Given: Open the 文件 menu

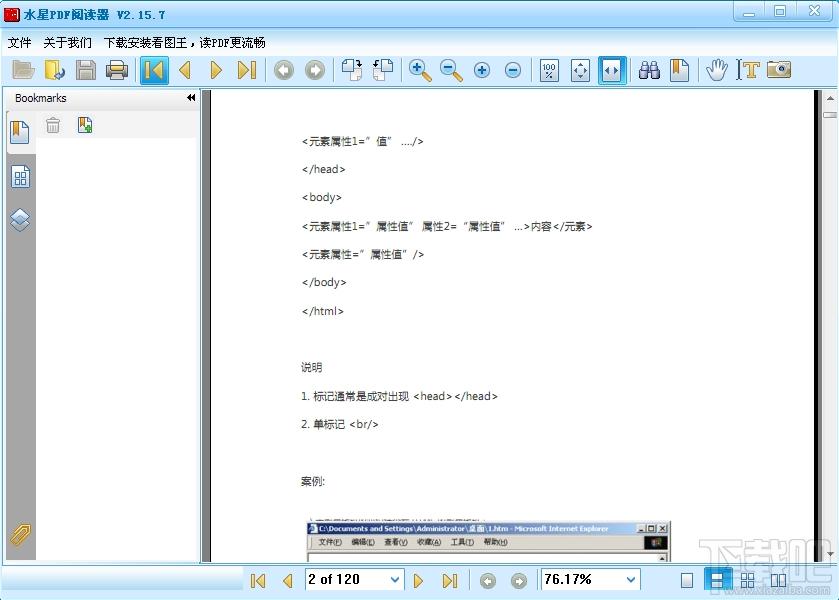Looking at the screenshot, I should click(19, 42).
